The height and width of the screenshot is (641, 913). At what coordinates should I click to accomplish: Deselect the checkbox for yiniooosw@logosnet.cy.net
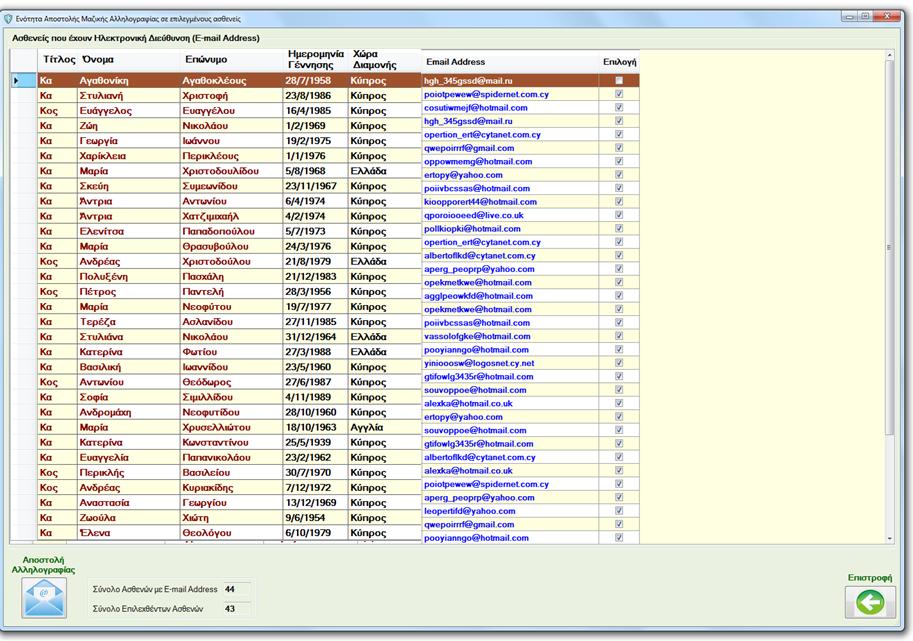(x=619, y=363)
